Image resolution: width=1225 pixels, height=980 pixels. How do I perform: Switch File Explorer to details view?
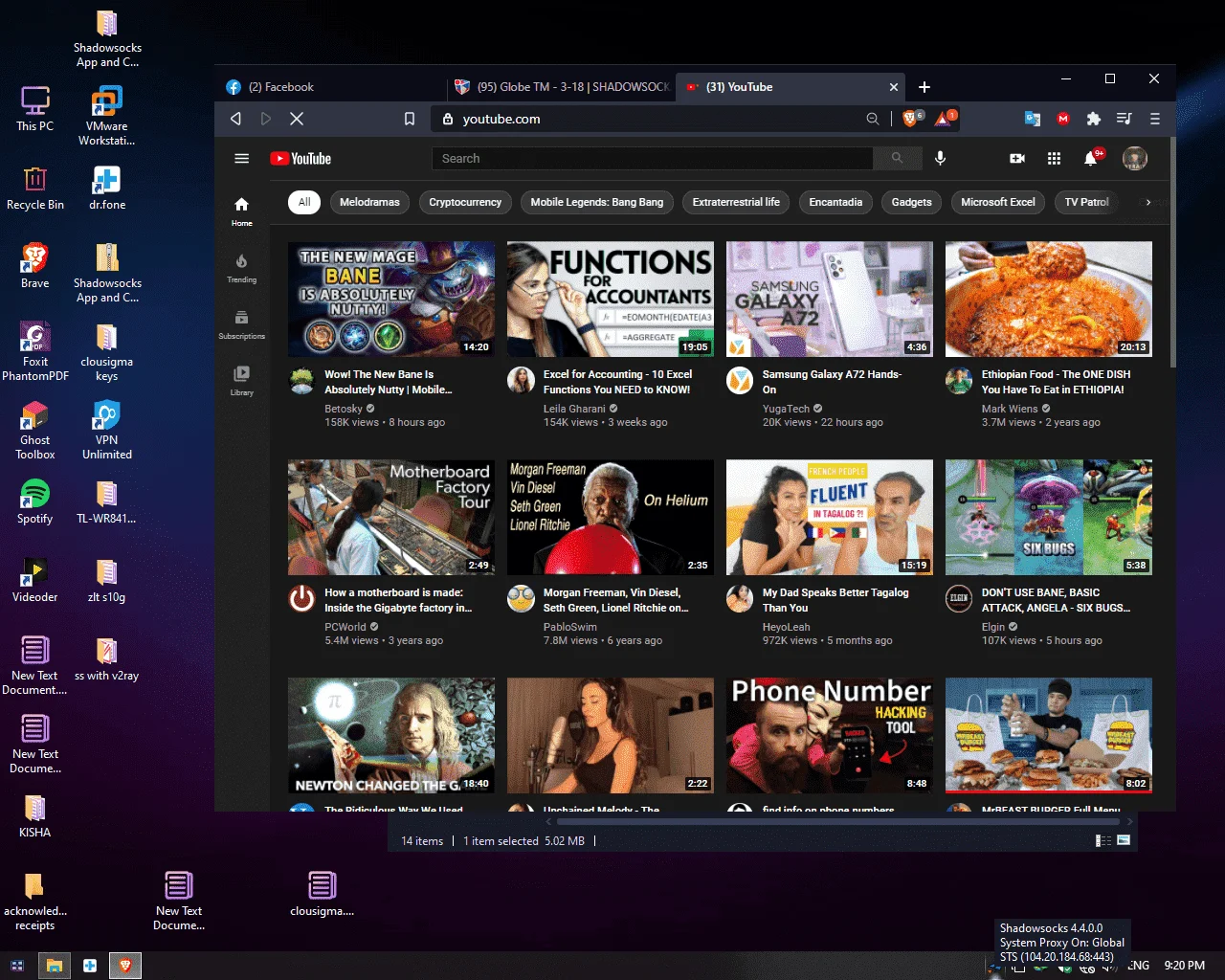click(1103, 840)
